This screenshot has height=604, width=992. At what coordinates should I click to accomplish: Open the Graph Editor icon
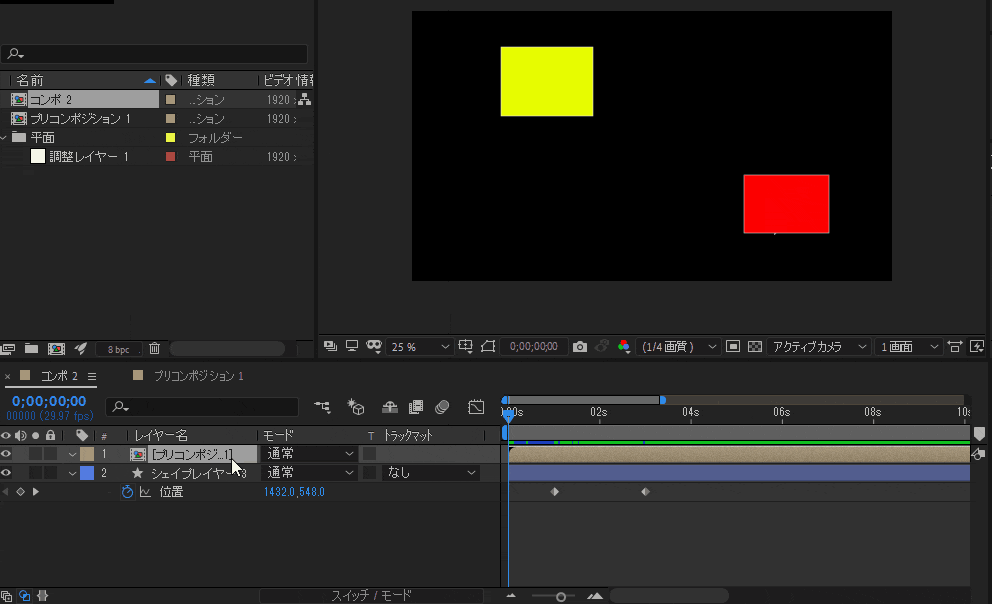[476, 407]
